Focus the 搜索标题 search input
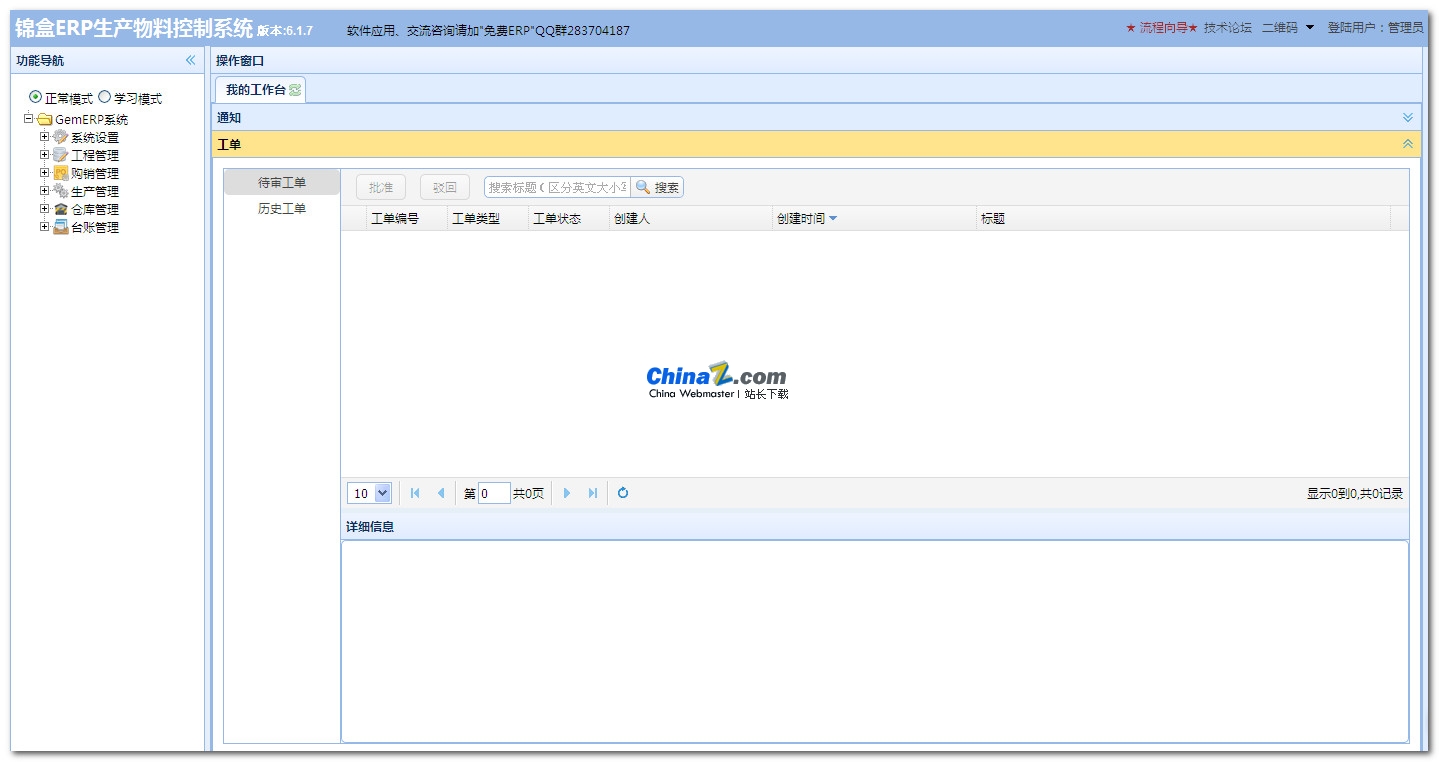Viewport: 1439px width, 762px height. click(x=557, y=187)
